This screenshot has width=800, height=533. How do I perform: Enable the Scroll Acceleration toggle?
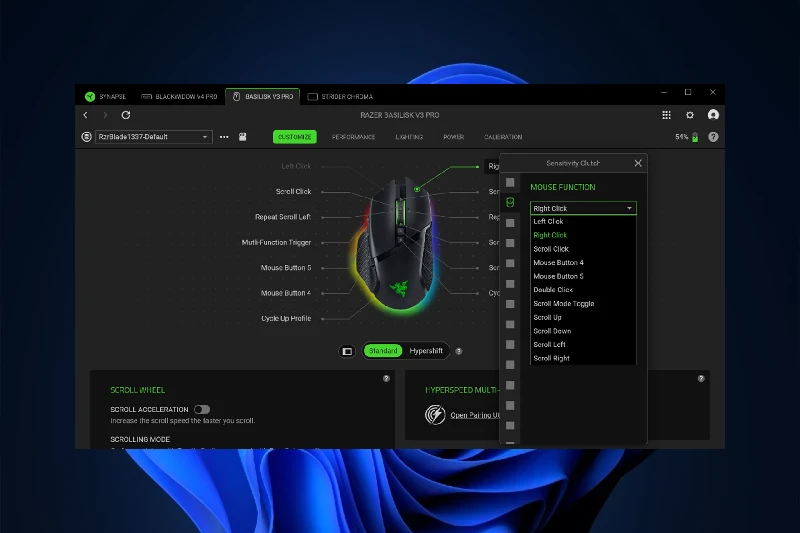[x=202, y=409]
